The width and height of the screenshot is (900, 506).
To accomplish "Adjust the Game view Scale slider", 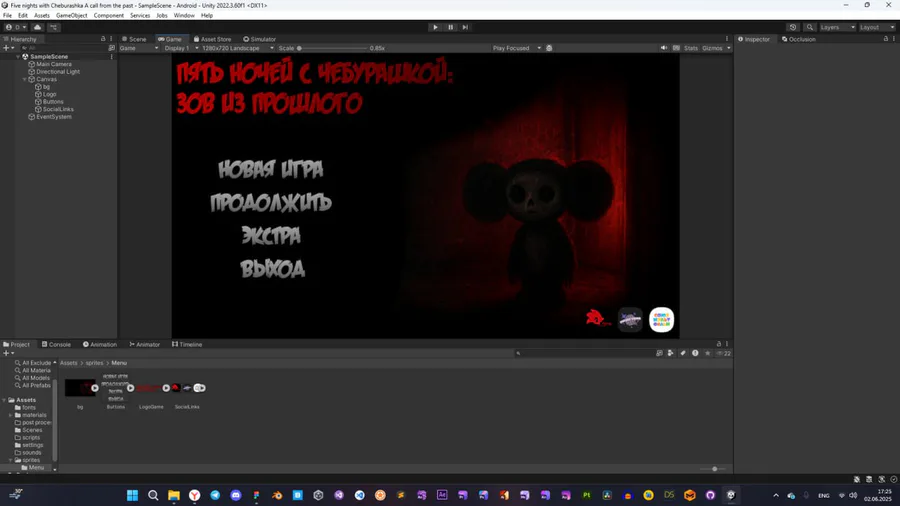I will (332, 48).
